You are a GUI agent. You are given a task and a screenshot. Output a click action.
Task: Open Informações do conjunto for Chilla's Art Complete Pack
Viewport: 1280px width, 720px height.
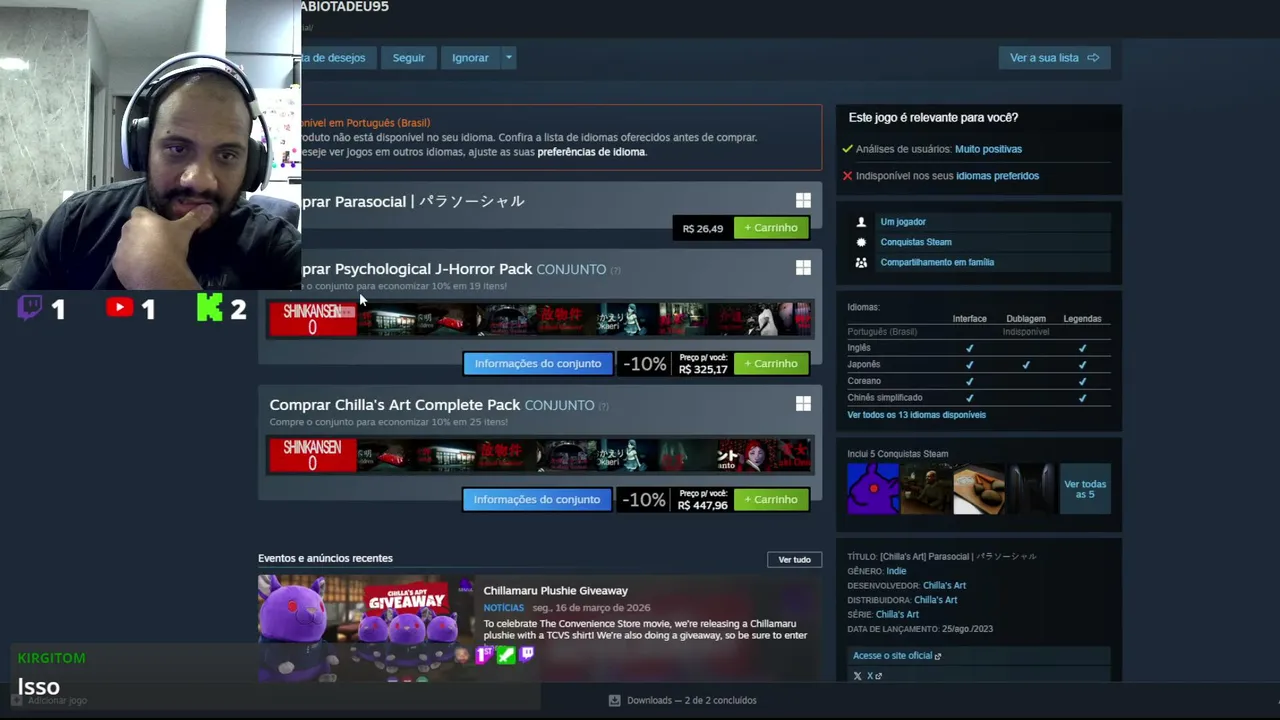[x=537, y=500]
